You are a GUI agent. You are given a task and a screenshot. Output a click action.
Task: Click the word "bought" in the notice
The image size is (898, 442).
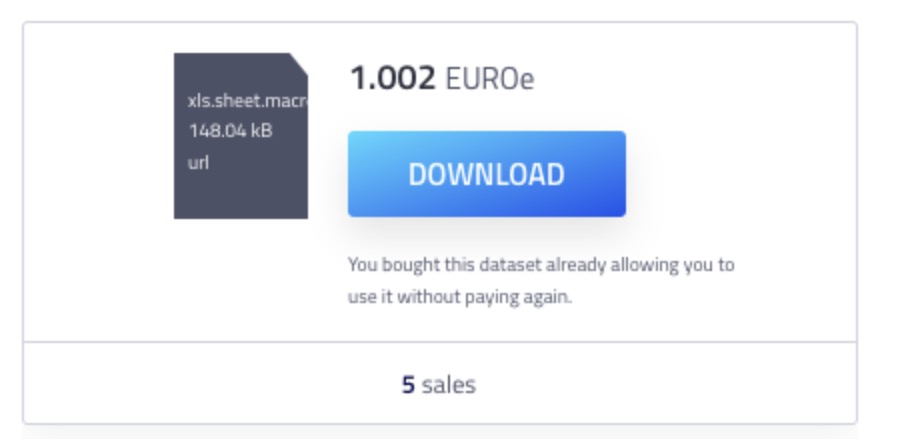[411, 265]
